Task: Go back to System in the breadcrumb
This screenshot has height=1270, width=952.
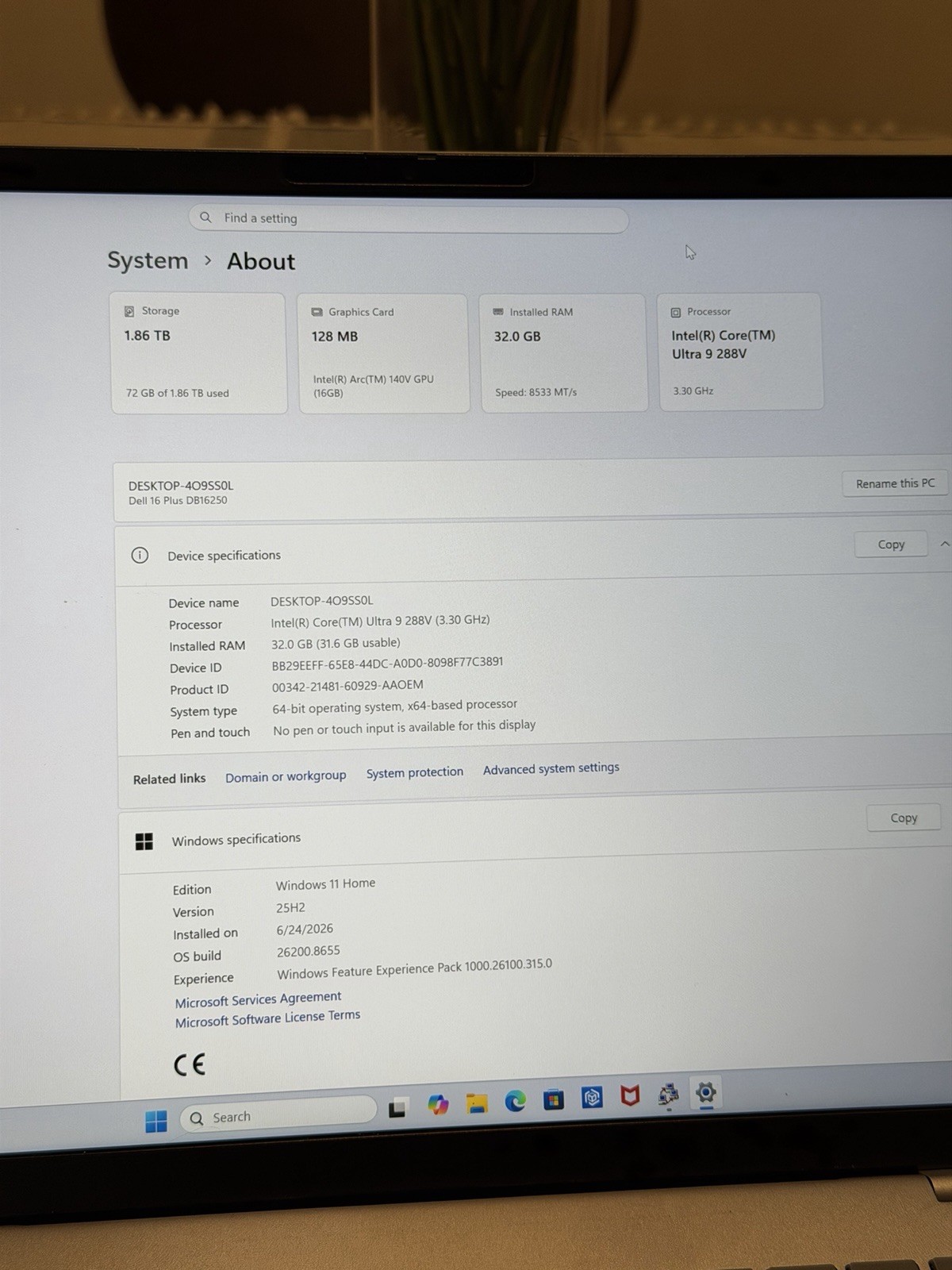Action: (x=148, y=260)
